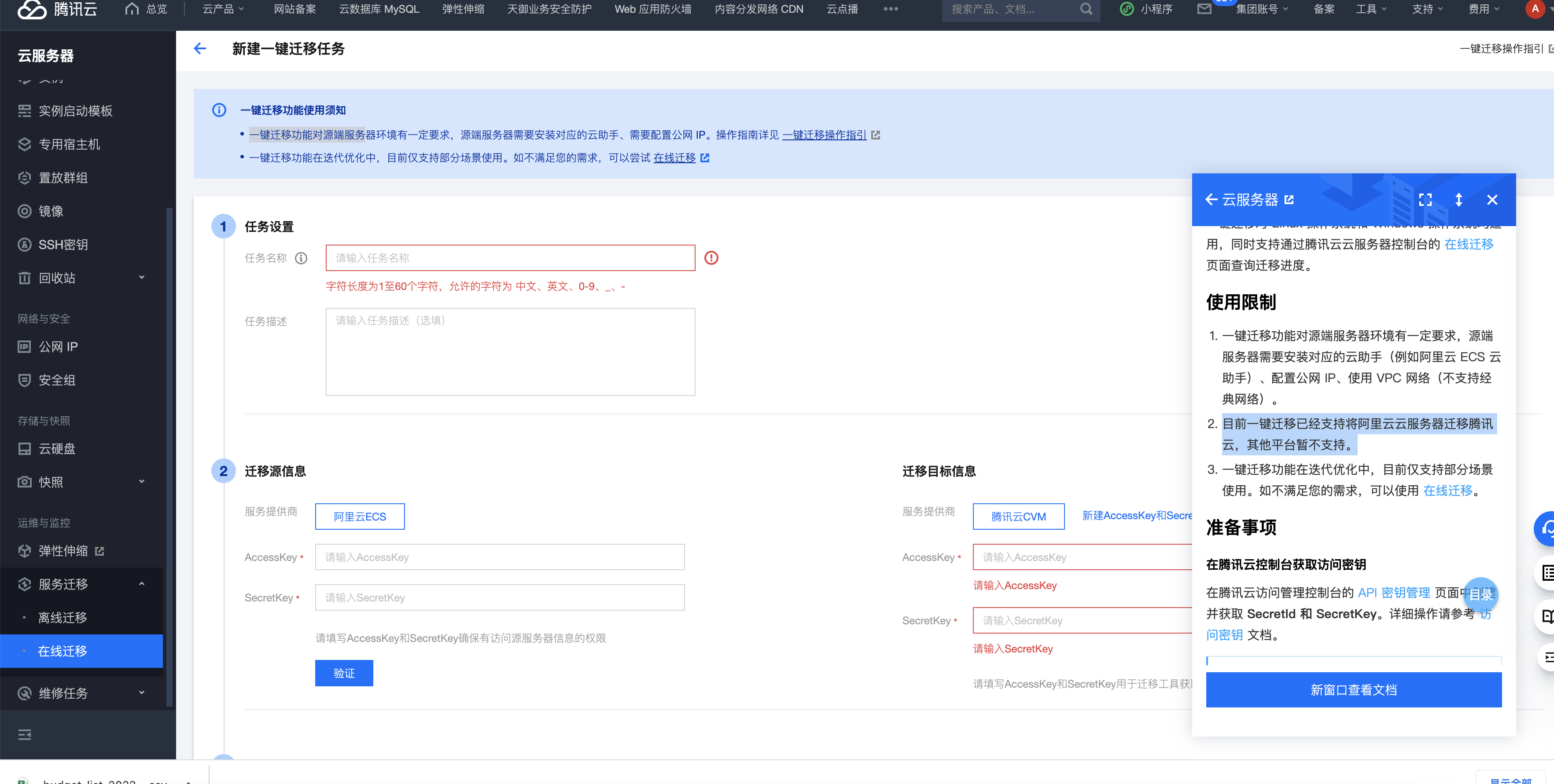The height and width of the screenshot is (784, 1554).
Task: Click the 新窗口查看文档 button
Action: click(x=1353, y=690)
